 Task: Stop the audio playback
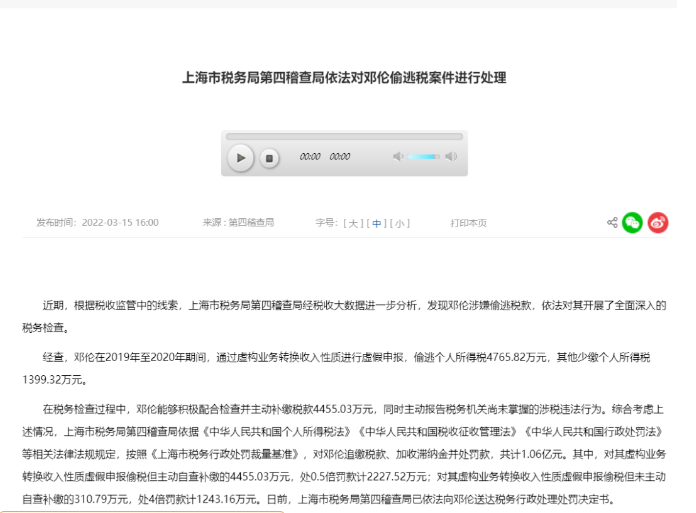[x=269, y=158]
